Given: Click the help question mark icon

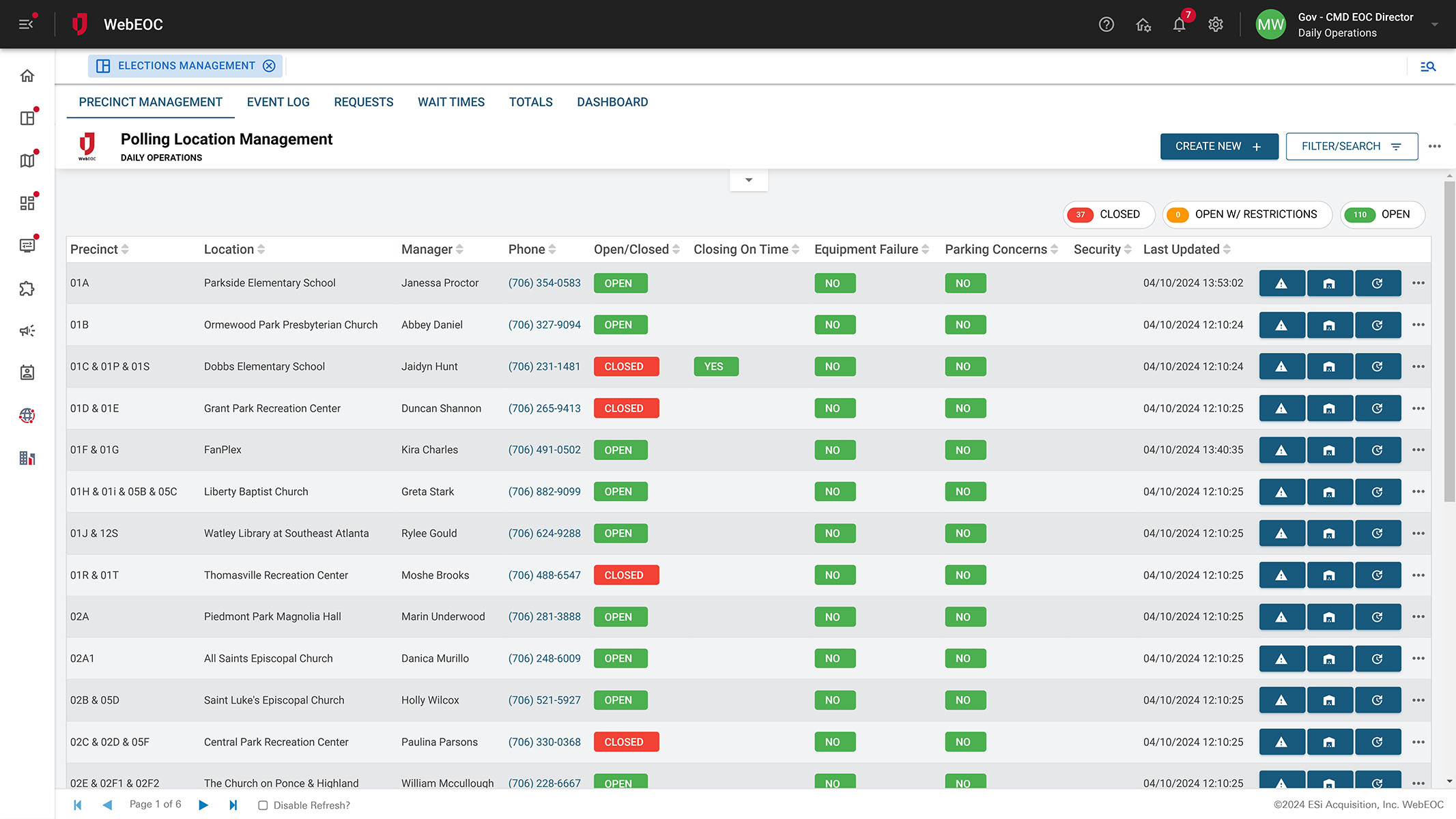Looking at the screenshot, I should click(1107, 25).
